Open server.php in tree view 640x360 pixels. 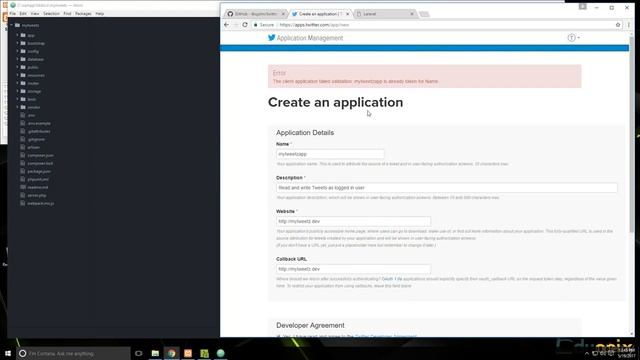point(37,195)
